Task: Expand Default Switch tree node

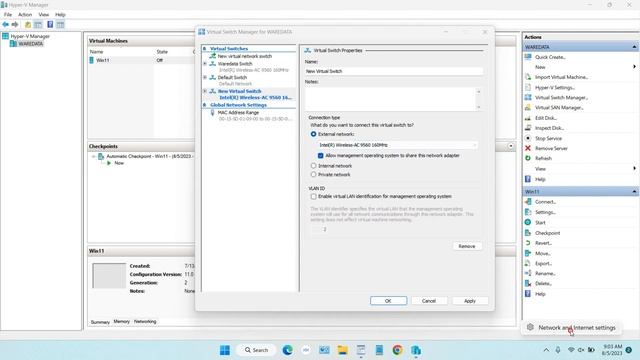Action: [x=205, y=78]
